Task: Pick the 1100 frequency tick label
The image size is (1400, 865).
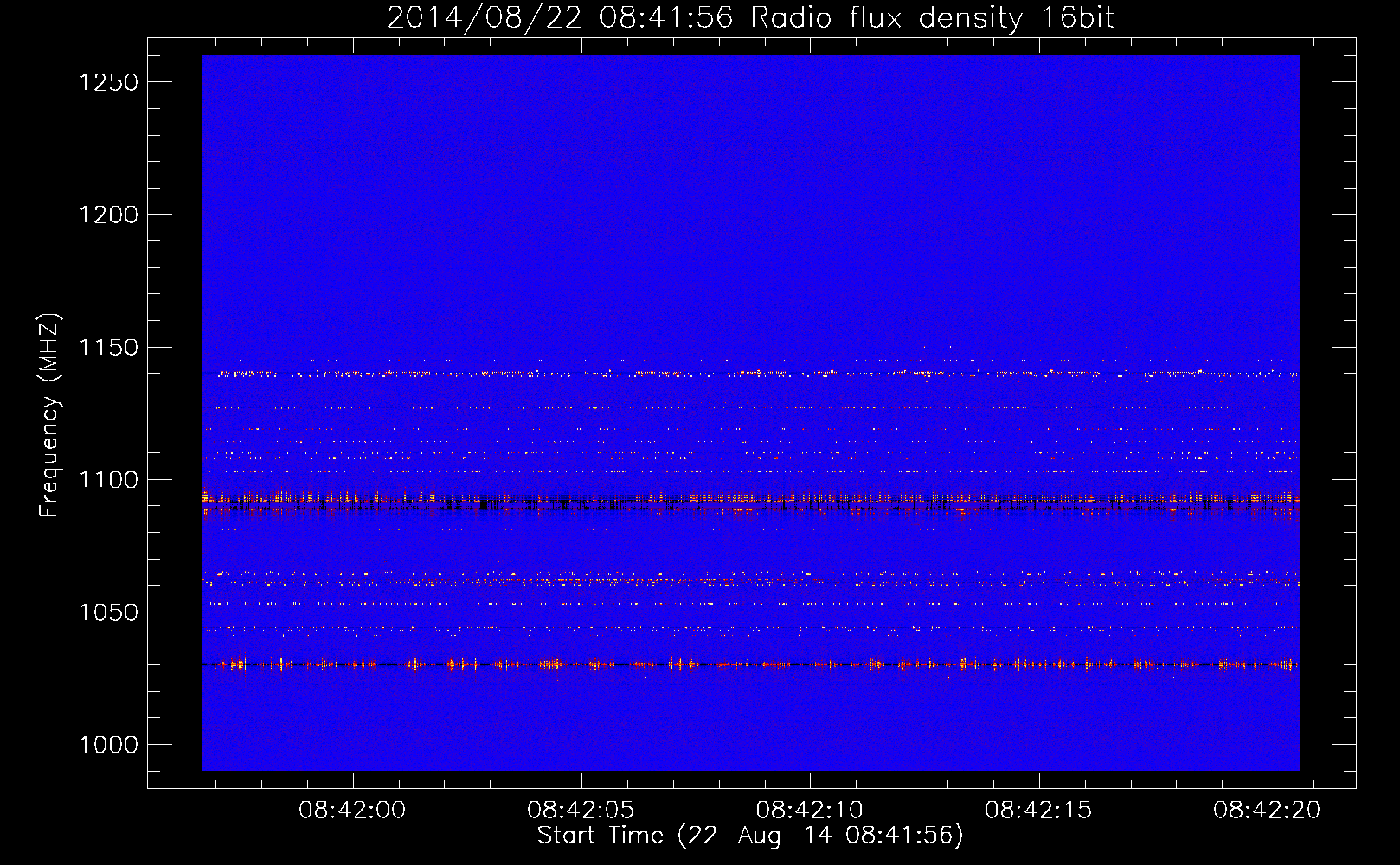Action: 109,480
